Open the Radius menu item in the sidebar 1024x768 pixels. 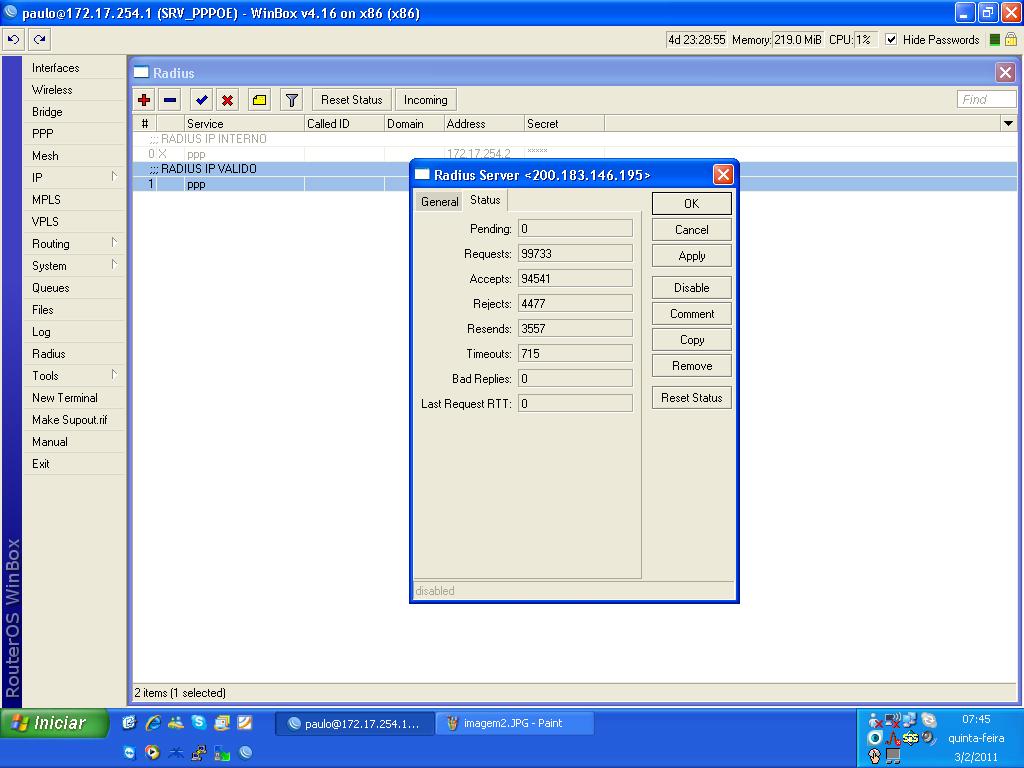(x=74, y=354)
